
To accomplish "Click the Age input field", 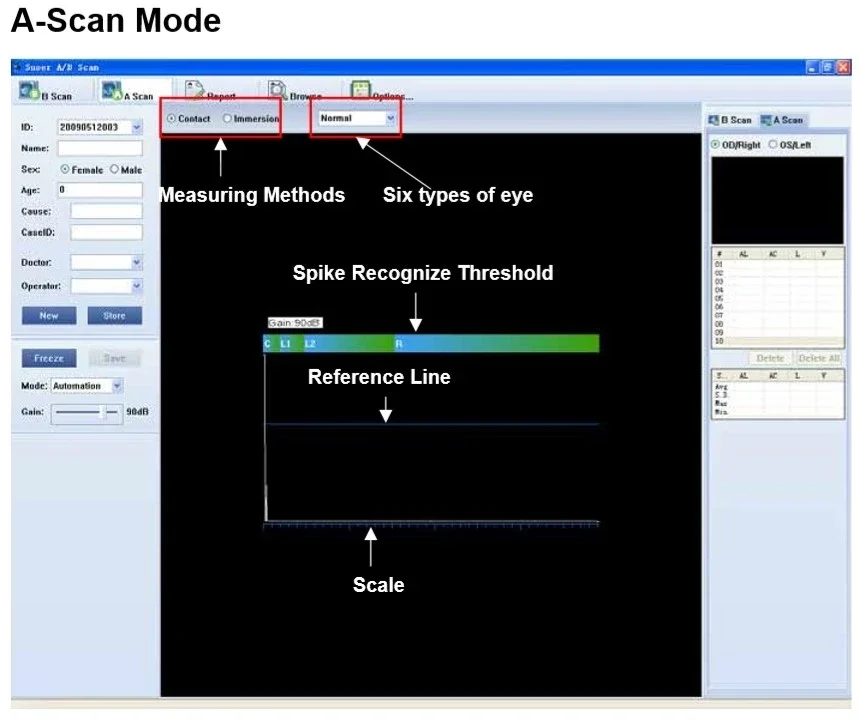I will coord(100,190).
